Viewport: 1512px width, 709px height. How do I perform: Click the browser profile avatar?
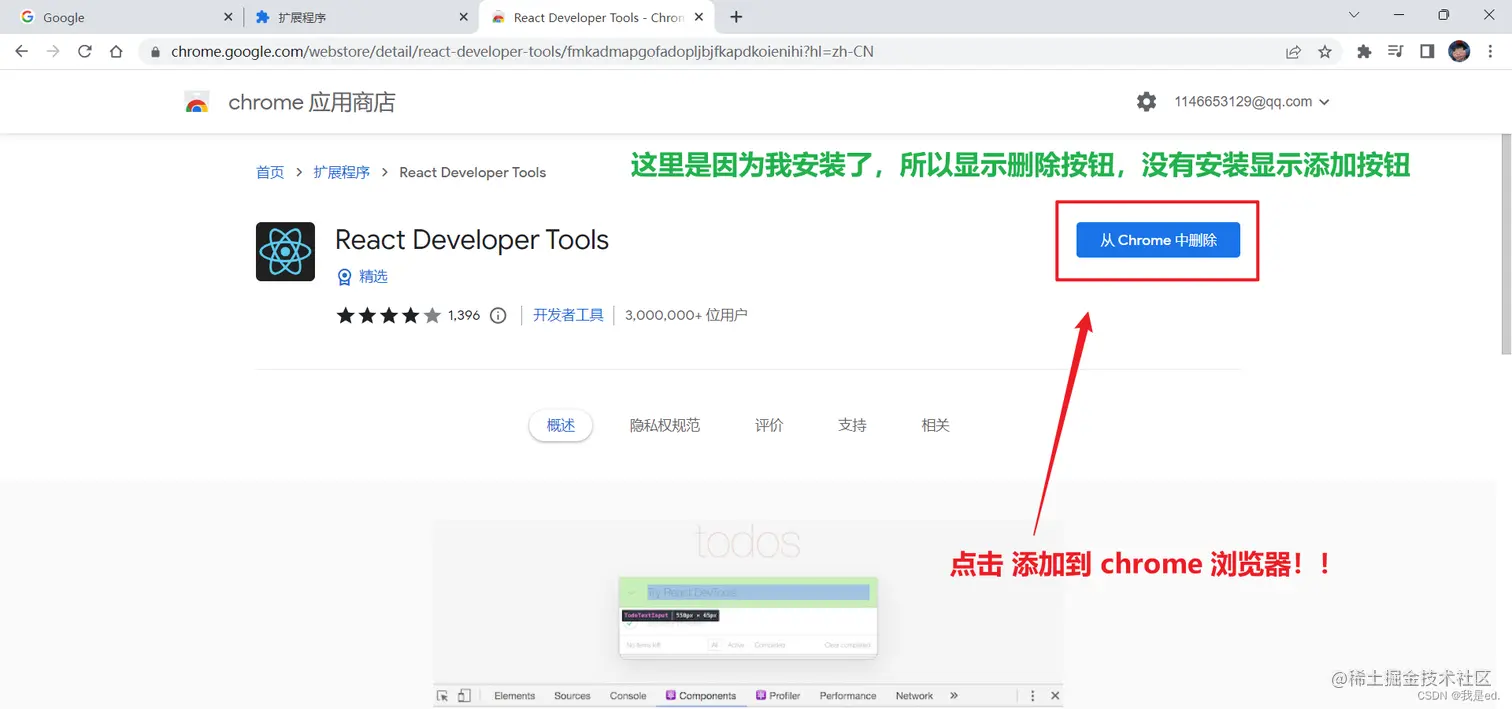pyautogui.click(x=1459, y=51)
